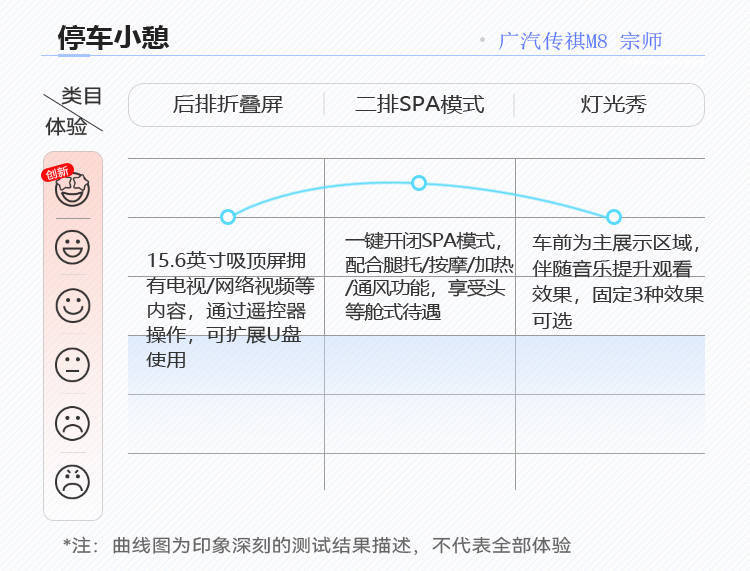Click the red 创新 badge
Image resolution: width=750 pixels, height=571 pixels.
(57, 172)
